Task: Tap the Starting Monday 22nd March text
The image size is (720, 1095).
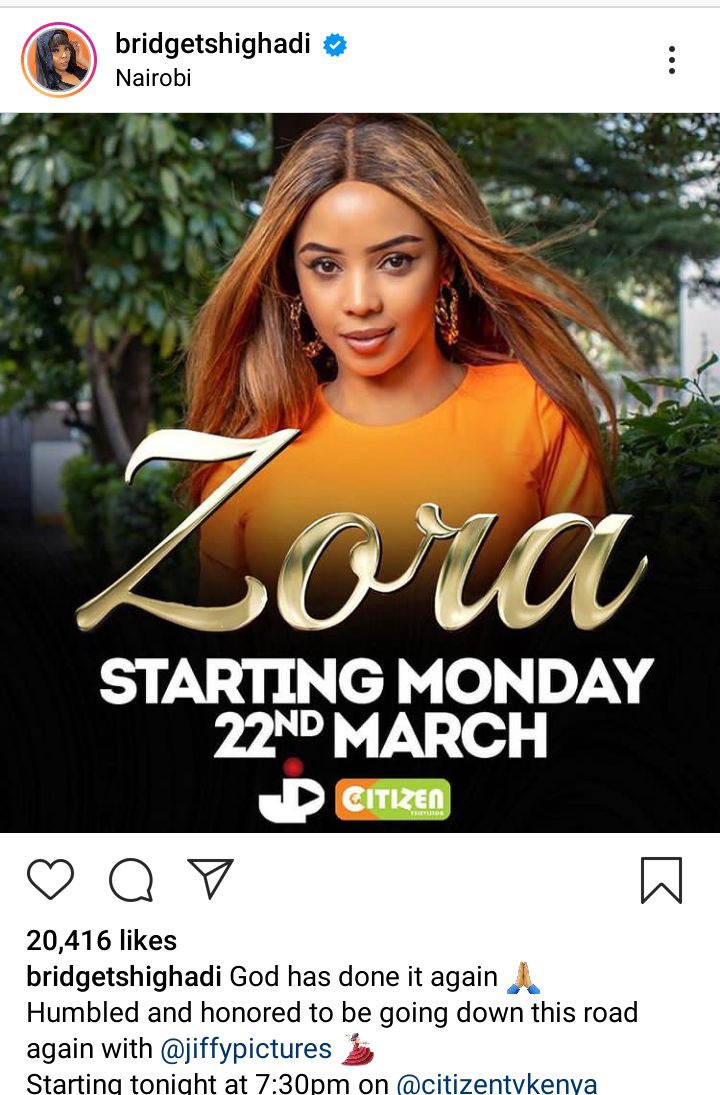Action: 376,708
